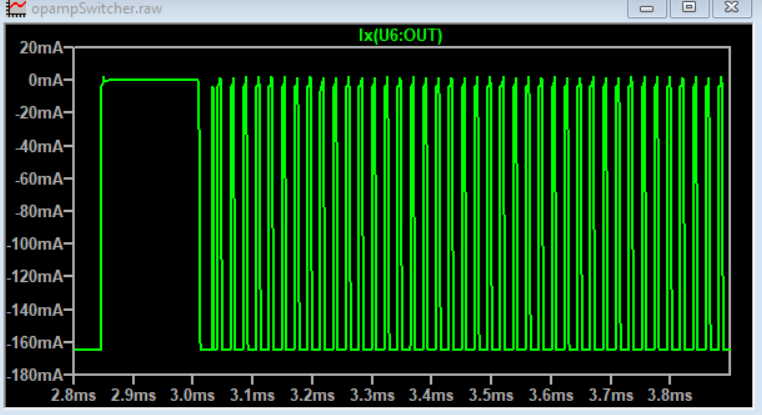
Task: Click the 3.0ms time axis label
Action: click(193, 396)
